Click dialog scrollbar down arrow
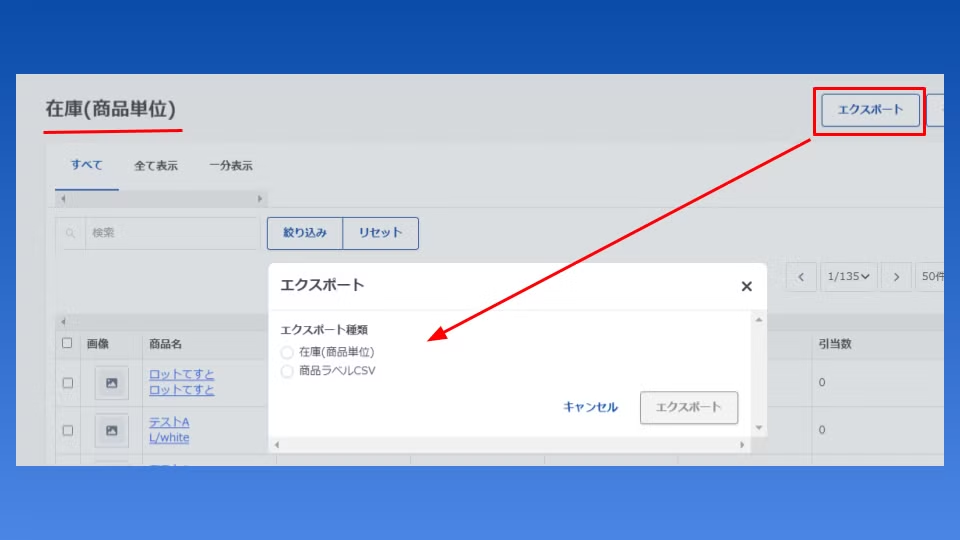This screenshot has width=960, height=540. [759, 427]
